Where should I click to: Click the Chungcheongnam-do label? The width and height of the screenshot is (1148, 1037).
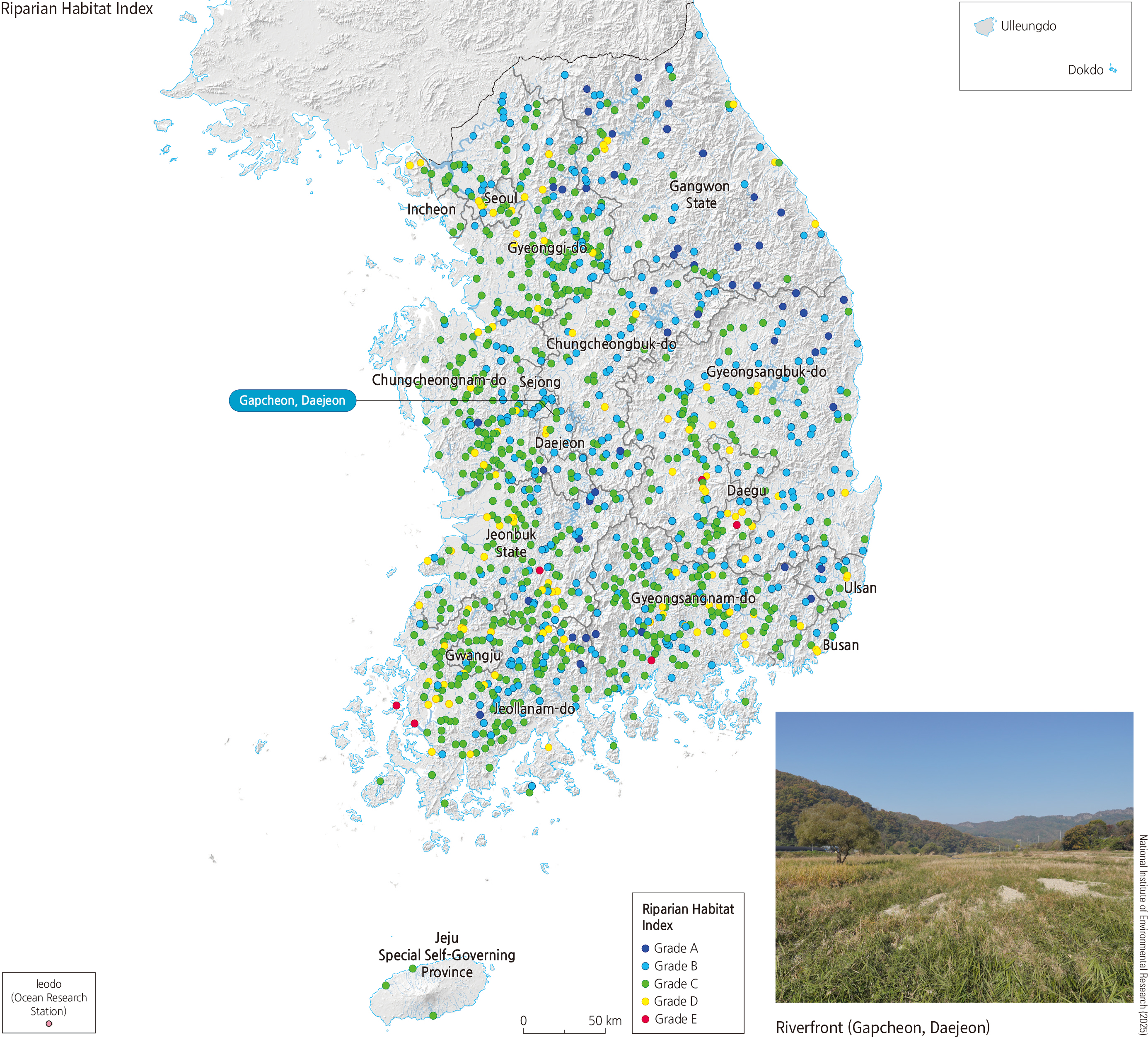[x=438, y=380]
